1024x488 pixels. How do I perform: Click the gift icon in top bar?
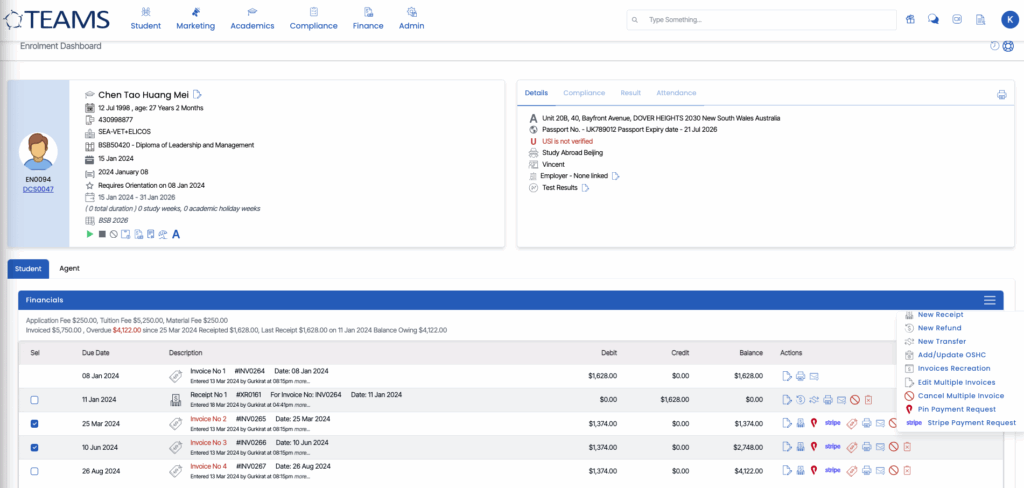click(910, 19)
